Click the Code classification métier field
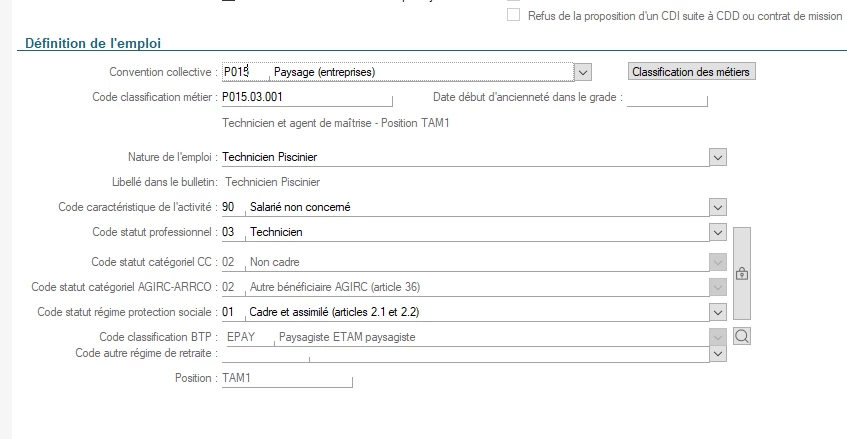This screenshot has height=439, width=847. pos(305,98)
